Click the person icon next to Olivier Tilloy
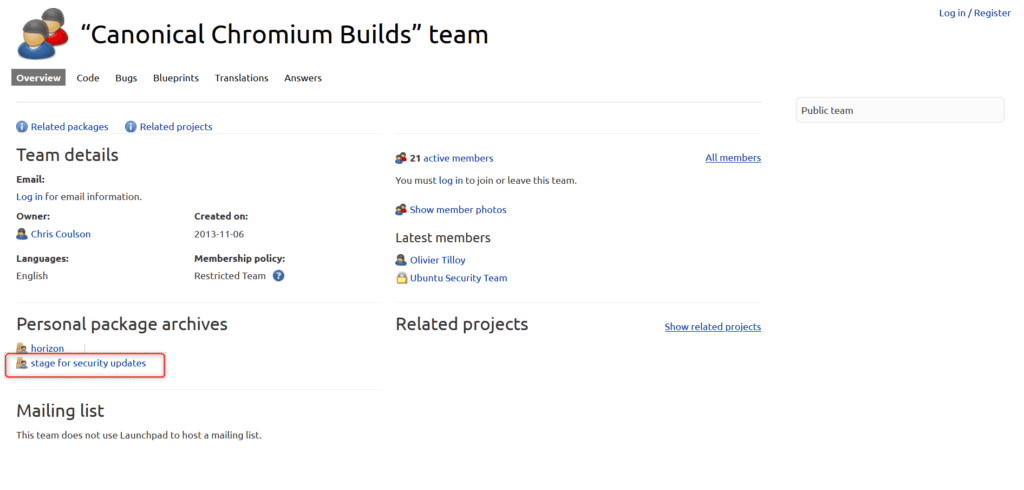The image size is (1024, 490). pyautogui.click(x=401, y=260)
